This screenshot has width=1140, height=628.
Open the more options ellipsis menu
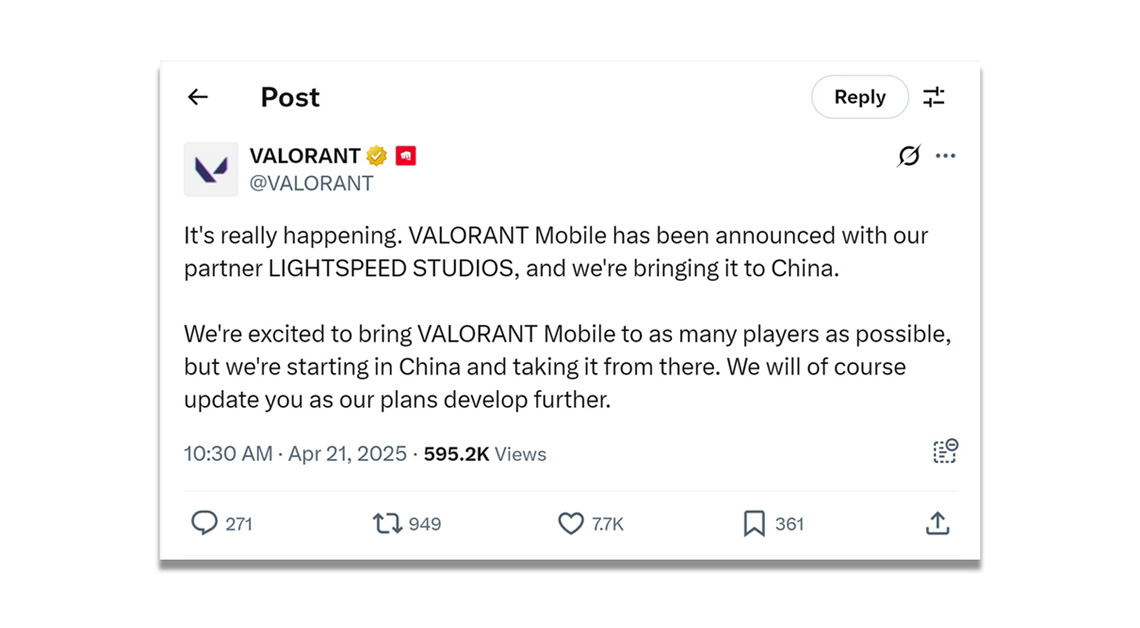click(x=946, y=156)
